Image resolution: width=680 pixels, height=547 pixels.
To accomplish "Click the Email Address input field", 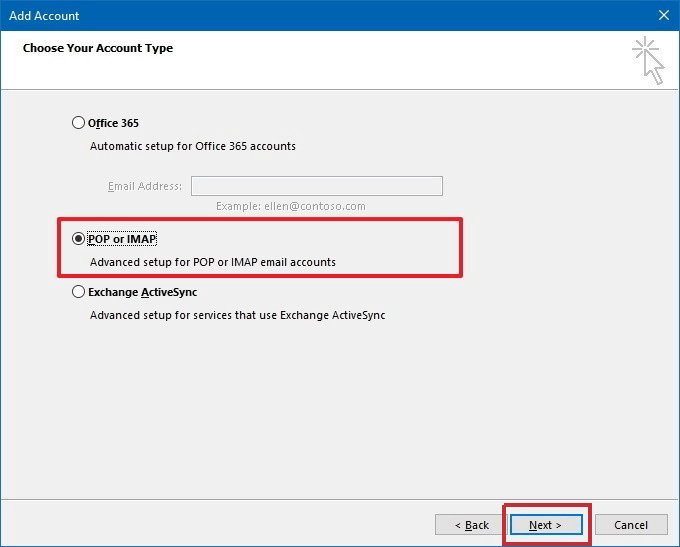I will click(x=316, y=186).
